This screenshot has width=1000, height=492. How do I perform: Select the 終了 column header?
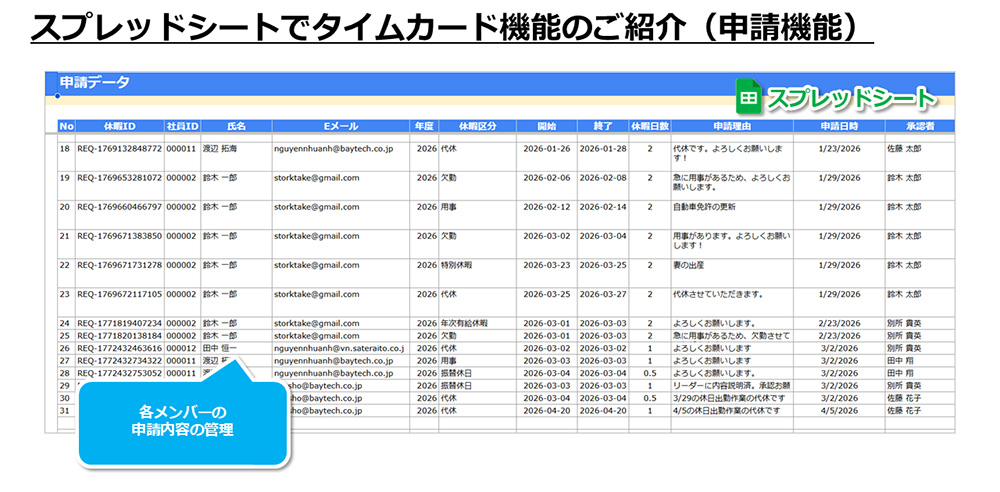603,126
